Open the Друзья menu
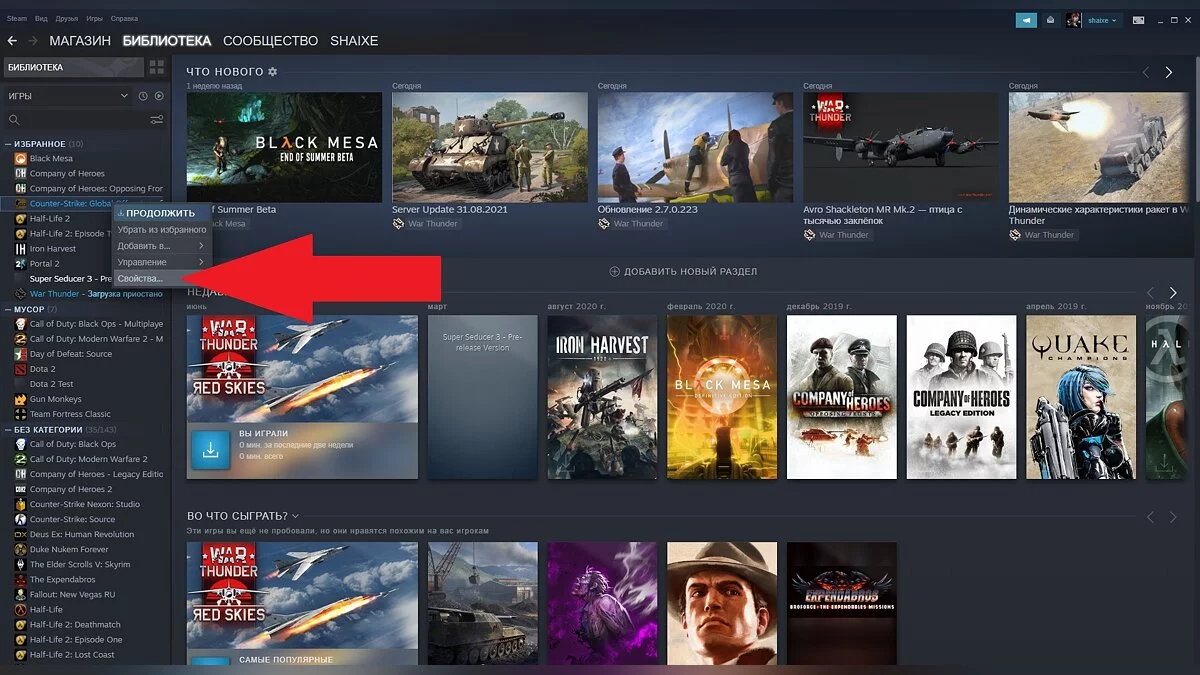The height and width of the screenshot is (675, 1200). click(68, 18)
